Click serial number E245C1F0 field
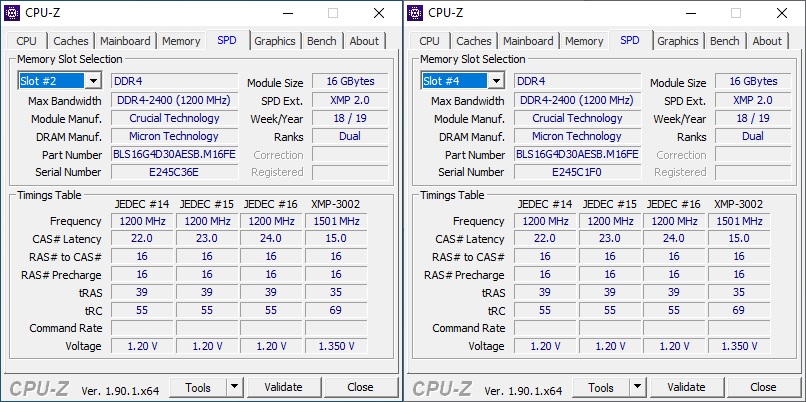The height and width of the screenshot is (402, 806). point(578,172)
